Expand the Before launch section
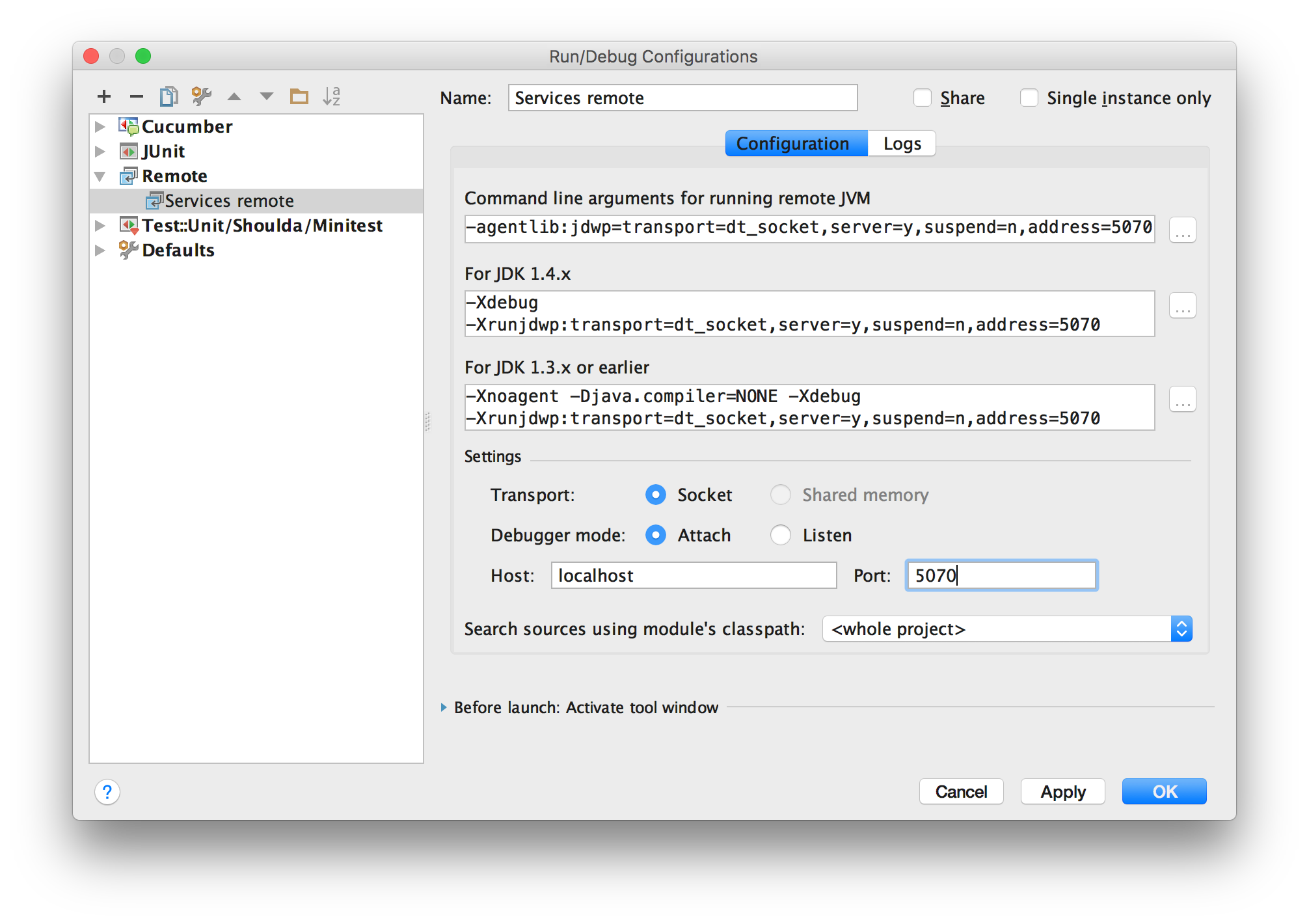This screenshot has height=924, width=1309. [x=443, y=707]
